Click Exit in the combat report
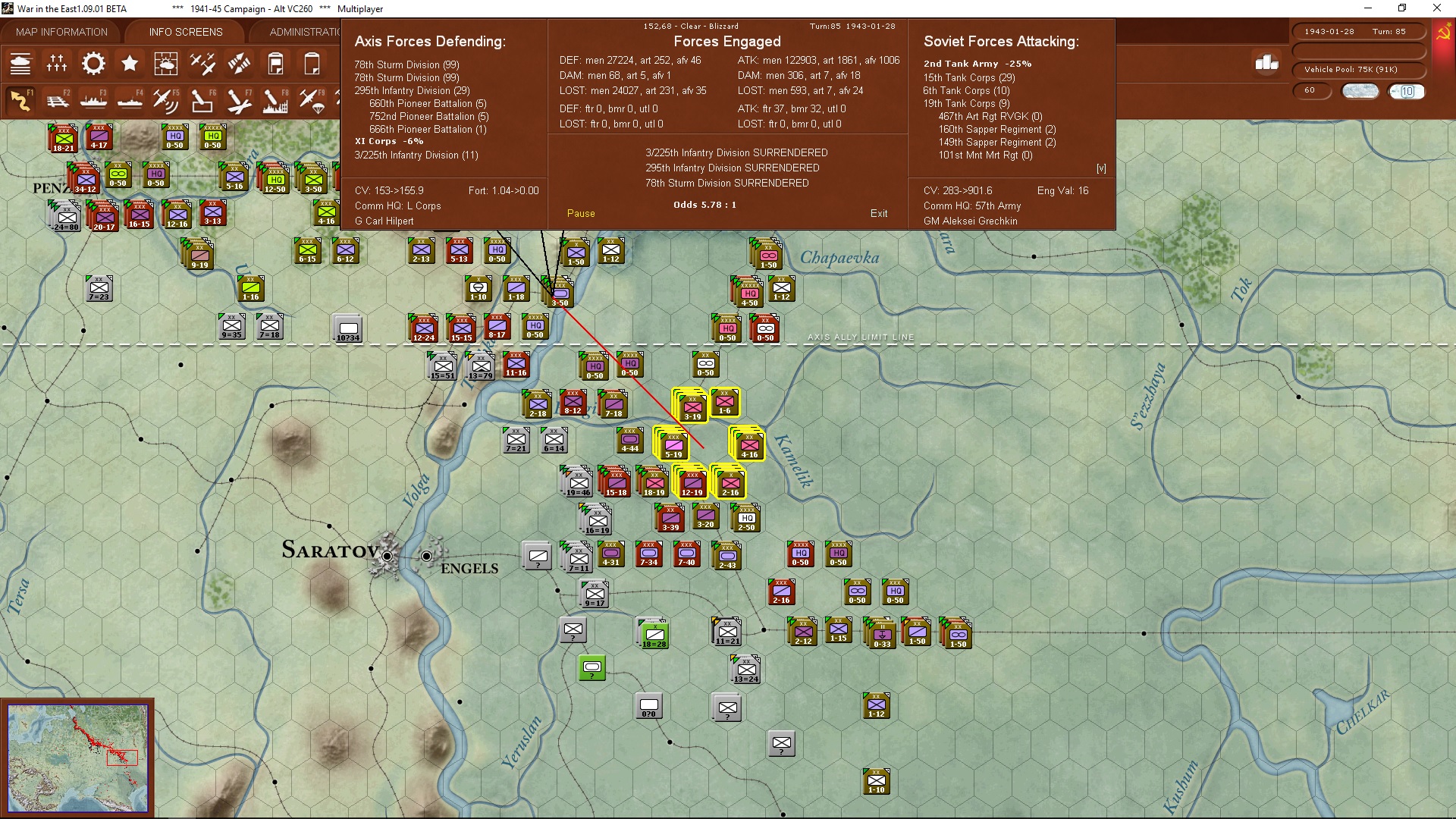The height and width of the screenshot is (819, 1456). point(879,213)
